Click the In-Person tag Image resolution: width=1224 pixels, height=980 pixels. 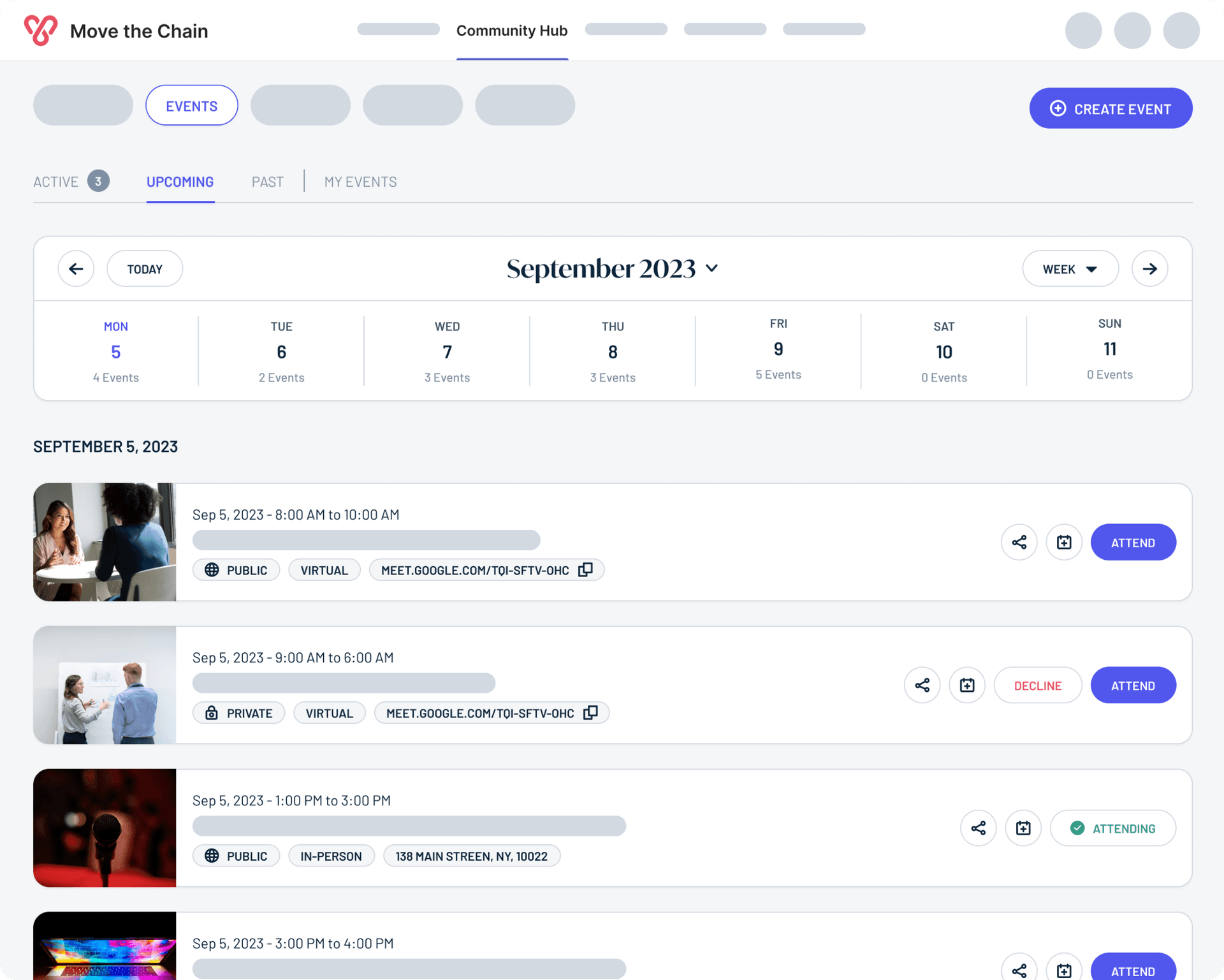[x=331, y=855]
